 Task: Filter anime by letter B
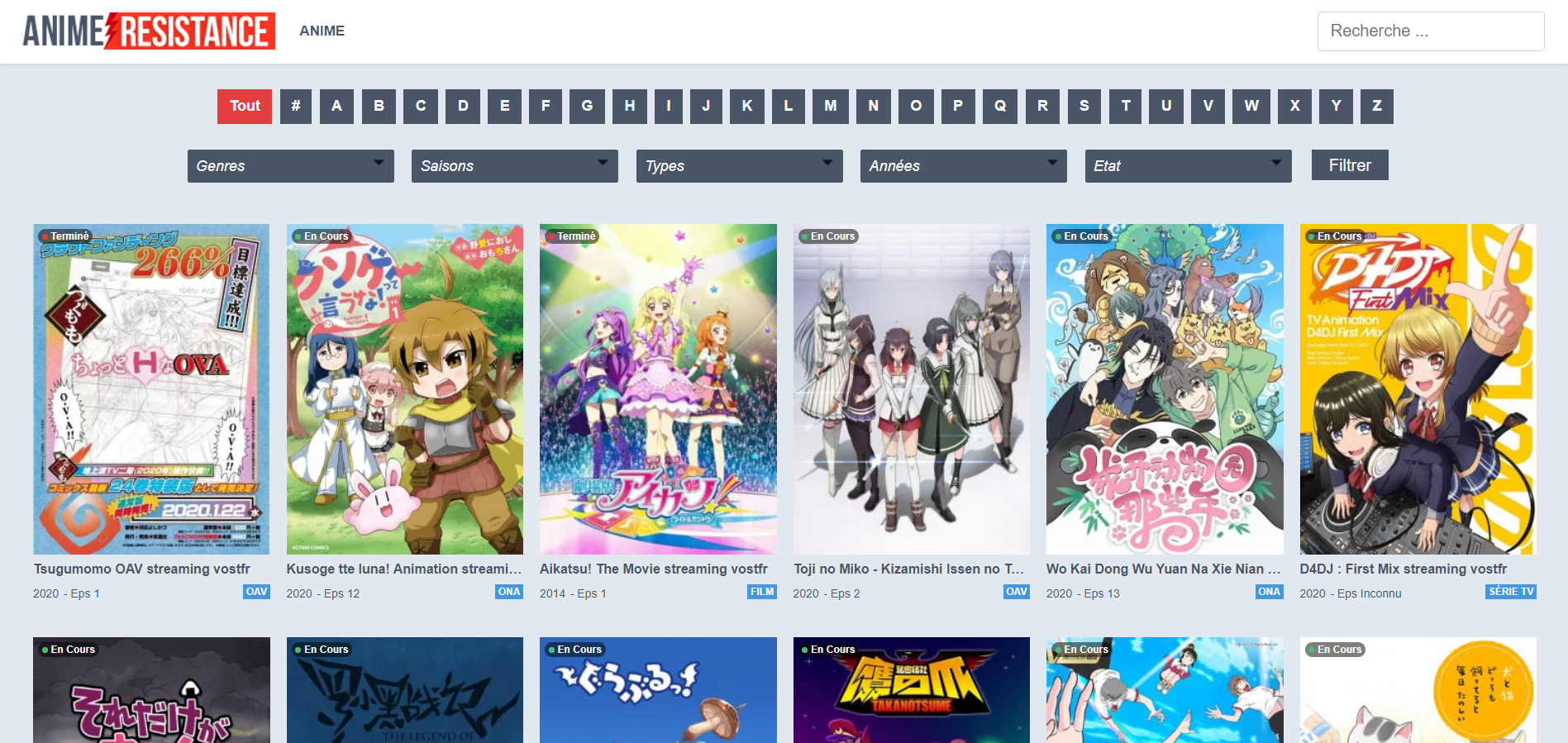click(x=379, y=106)
